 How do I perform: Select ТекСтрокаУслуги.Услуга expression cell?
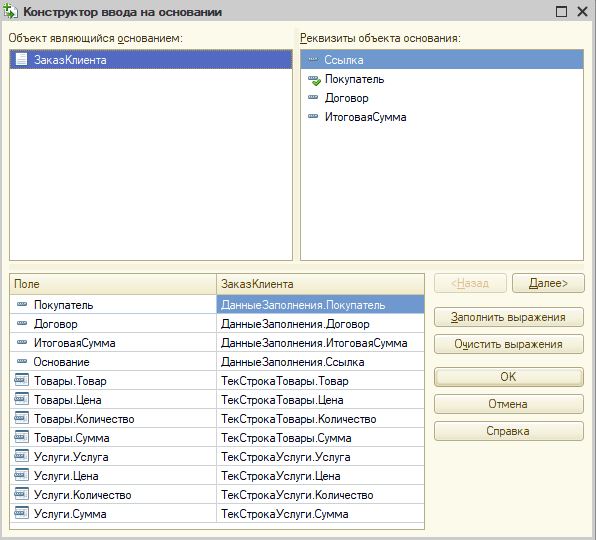[x=320, y=456]
